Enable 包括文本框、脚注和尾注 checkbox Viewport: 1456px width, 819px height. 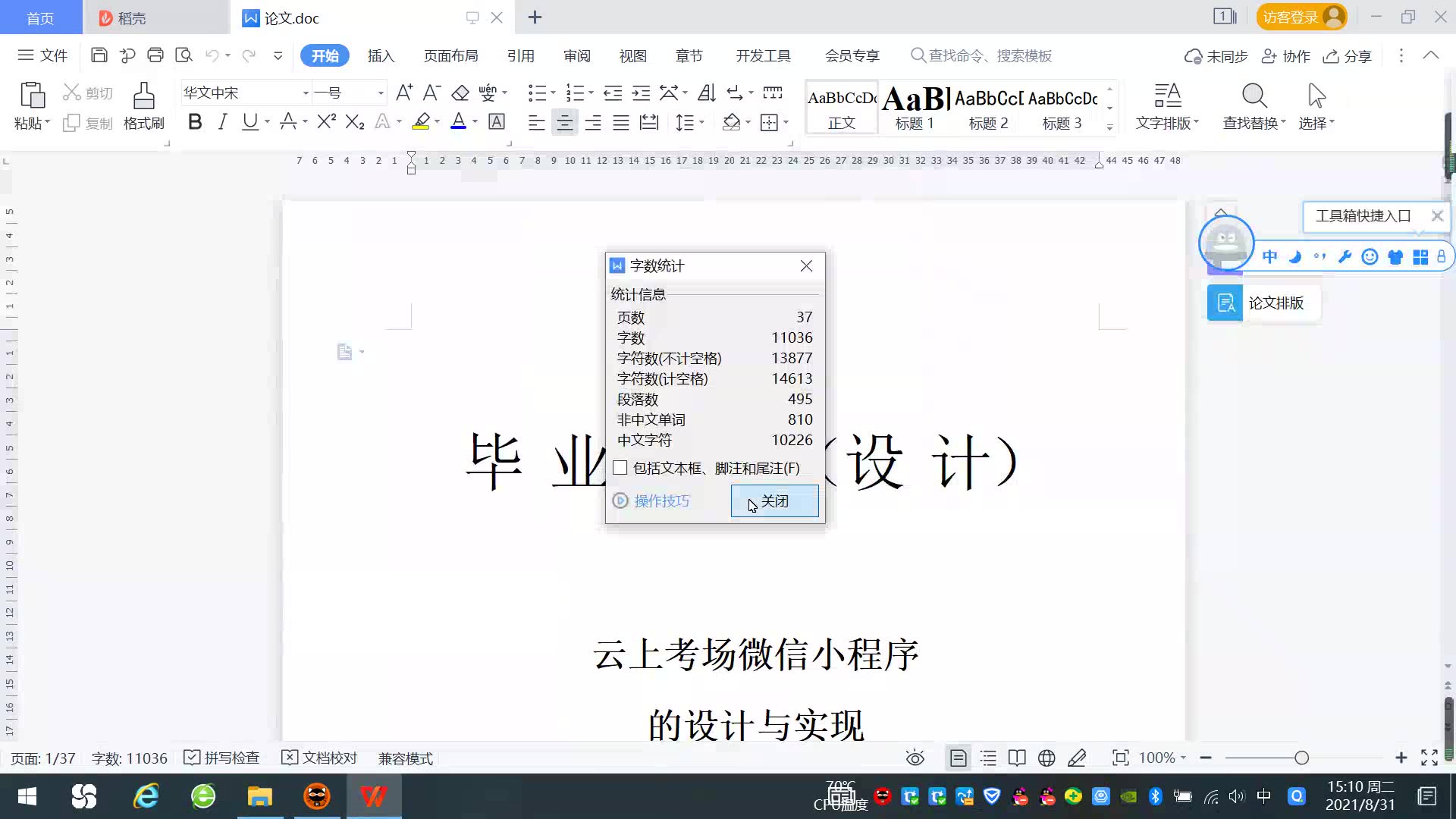(620, 468)
